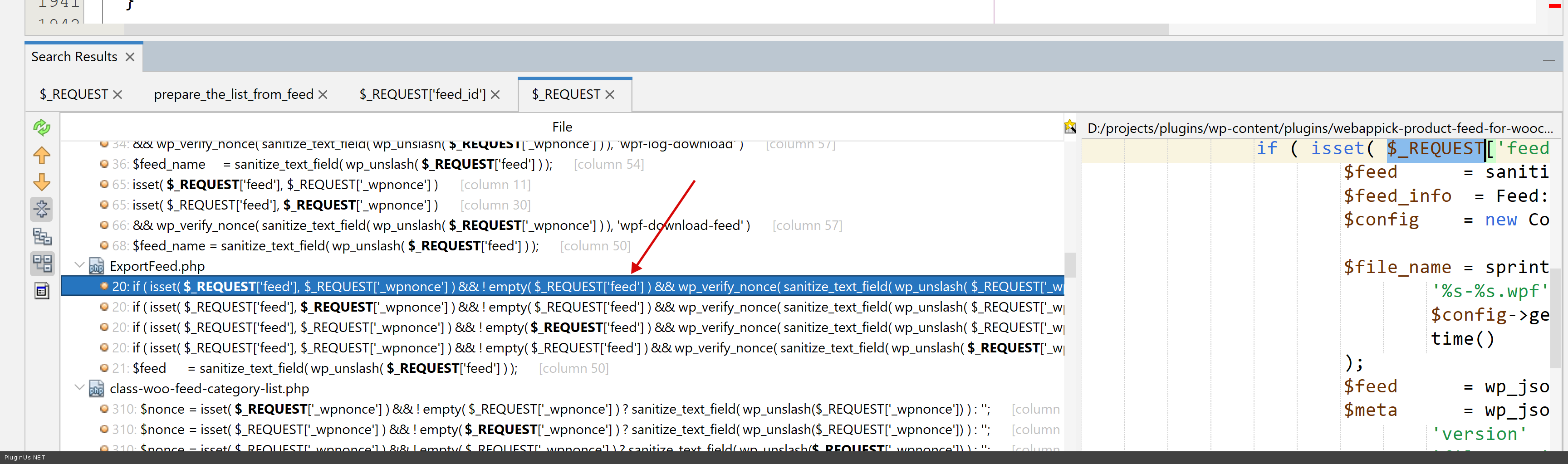Viewport: 1568px width, 464px height.
Task: Go to previous match with up arrow
Action: coord(41,155)
